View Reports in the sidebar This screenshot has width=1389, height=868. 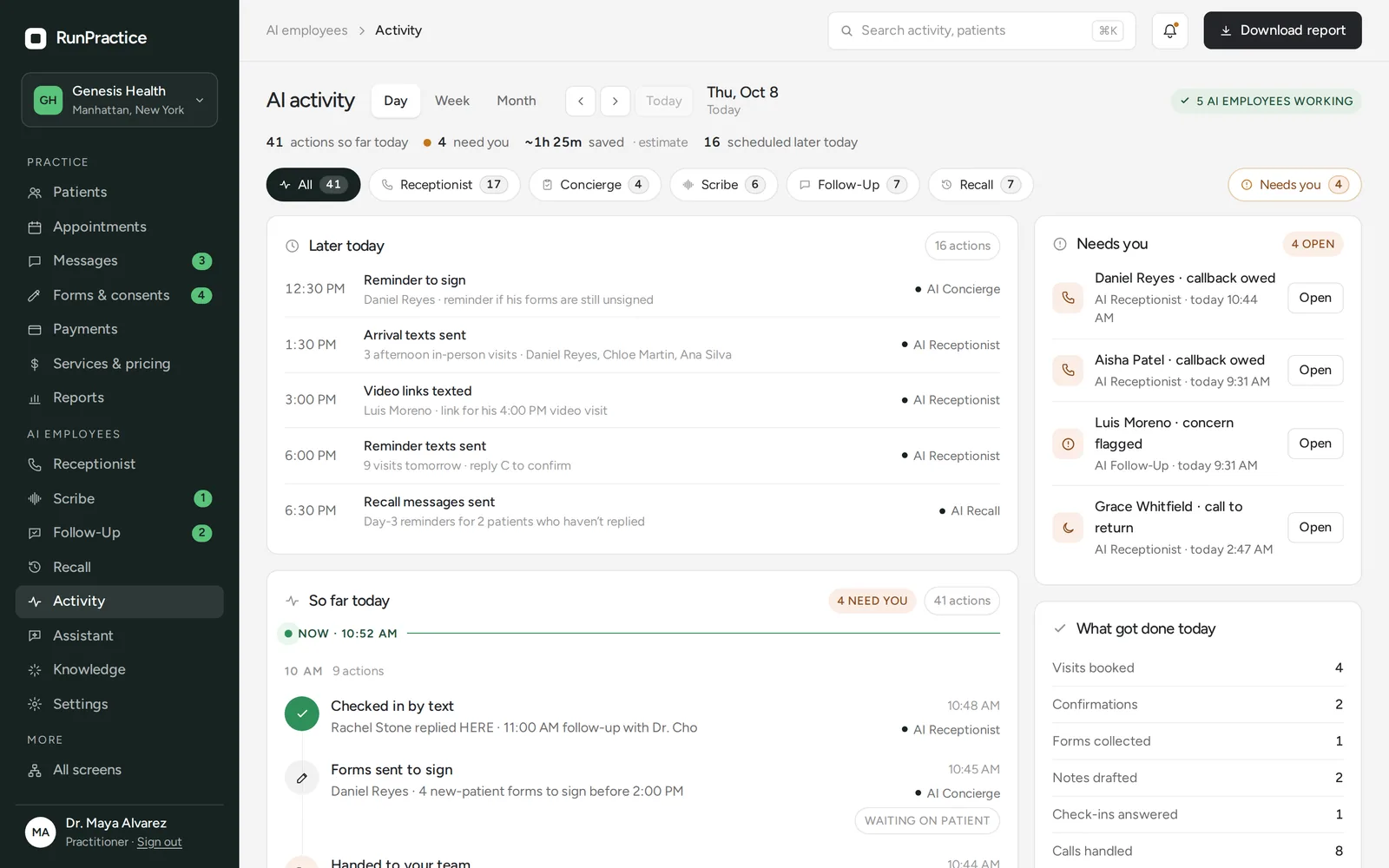tap(120, 398)
